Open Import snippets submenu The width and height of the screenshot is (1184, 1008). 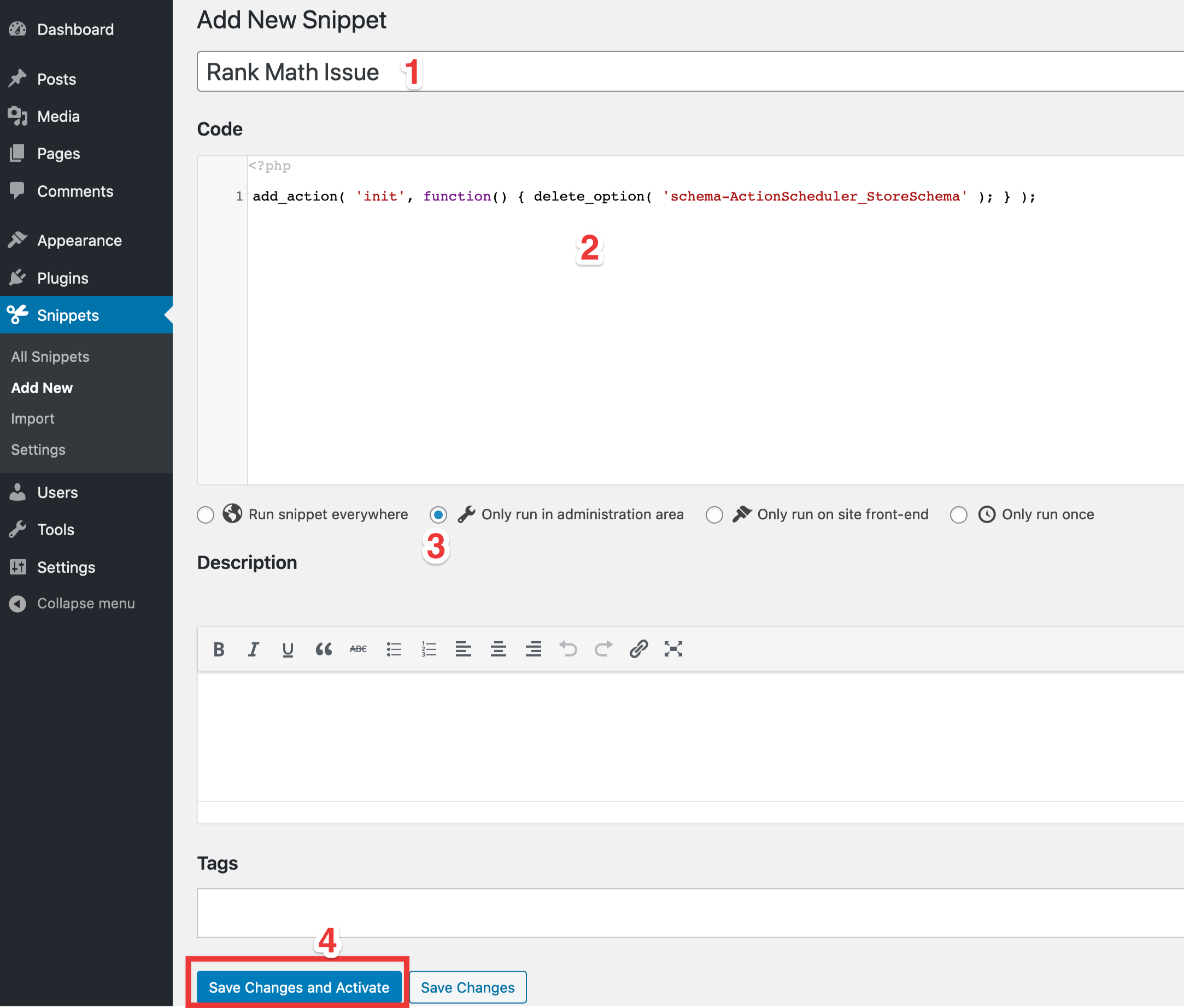pos(33,418)
